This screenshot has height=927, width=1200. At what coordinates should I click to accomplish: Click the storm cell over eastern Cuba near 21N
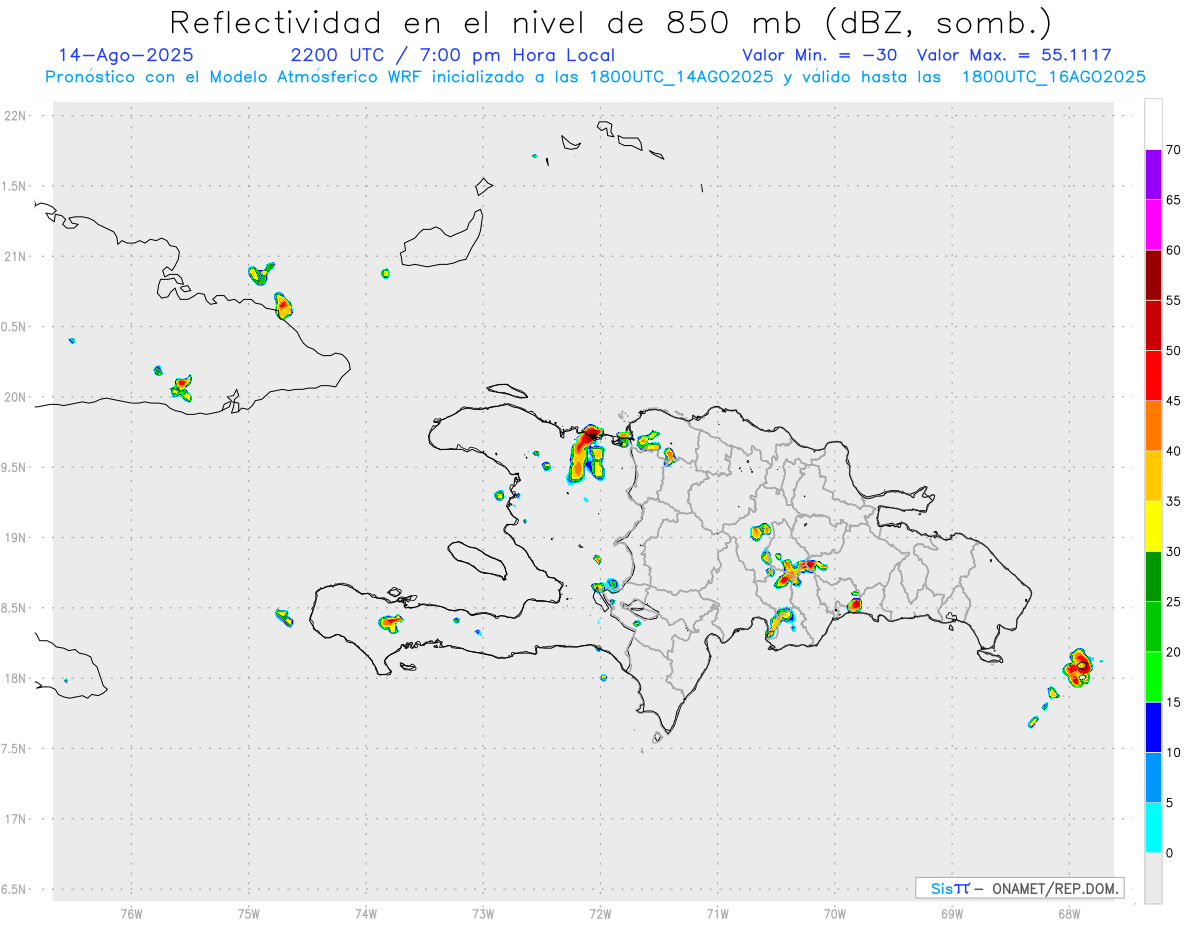tap(284, 305)
